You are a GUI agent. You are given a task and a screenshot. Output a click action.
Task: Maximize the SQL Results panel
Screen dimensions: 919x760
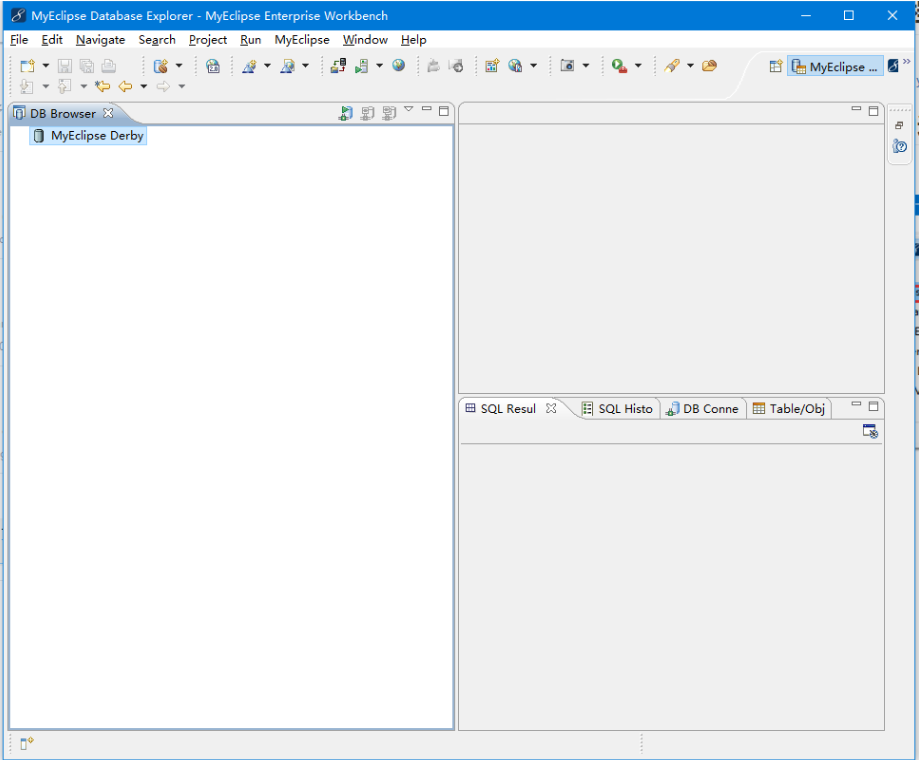click(x=873, y=405)
